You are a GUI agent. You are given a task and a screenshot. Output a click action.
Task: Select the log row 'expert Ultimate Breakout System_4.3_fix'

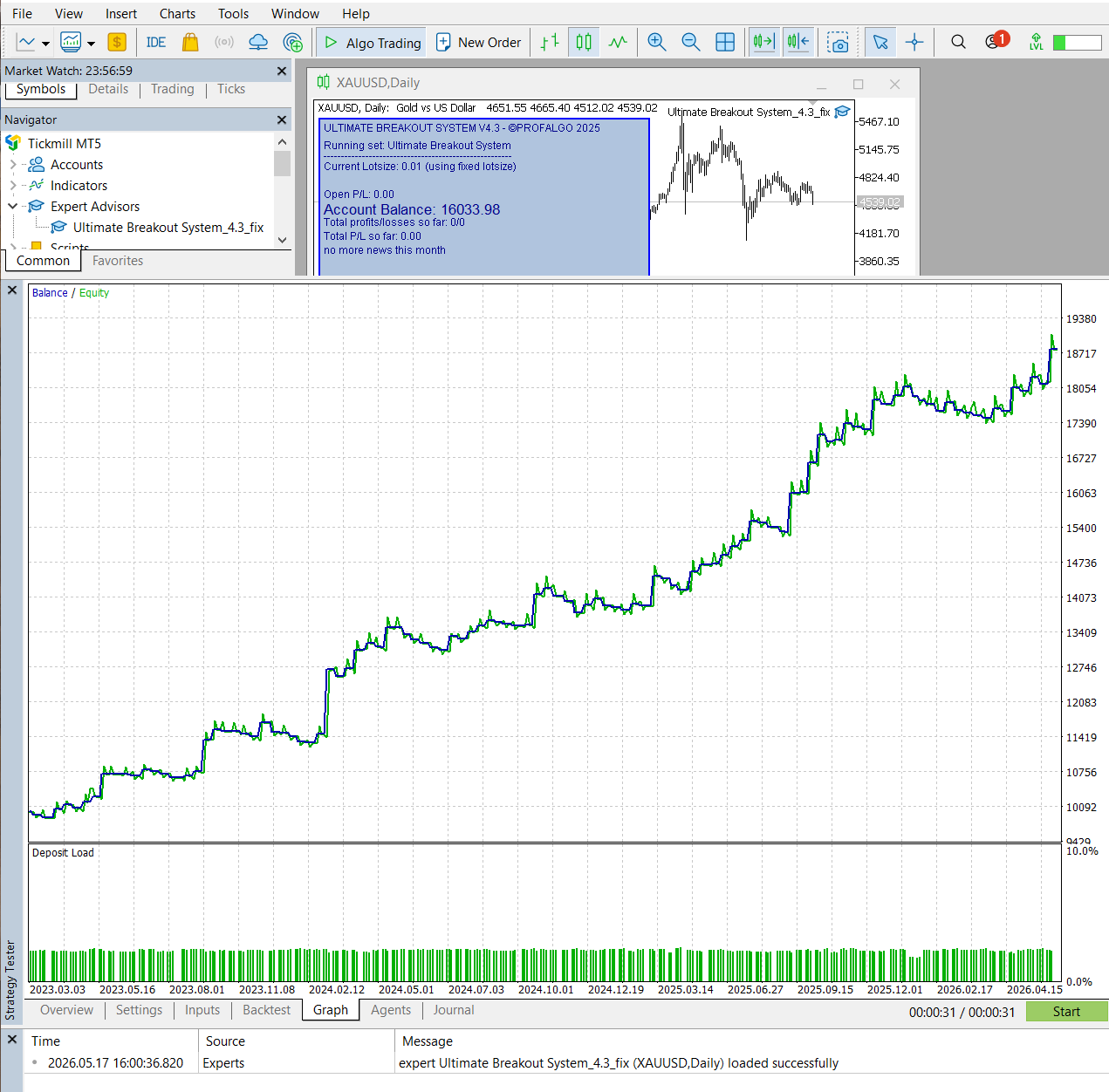[567, 1063]
